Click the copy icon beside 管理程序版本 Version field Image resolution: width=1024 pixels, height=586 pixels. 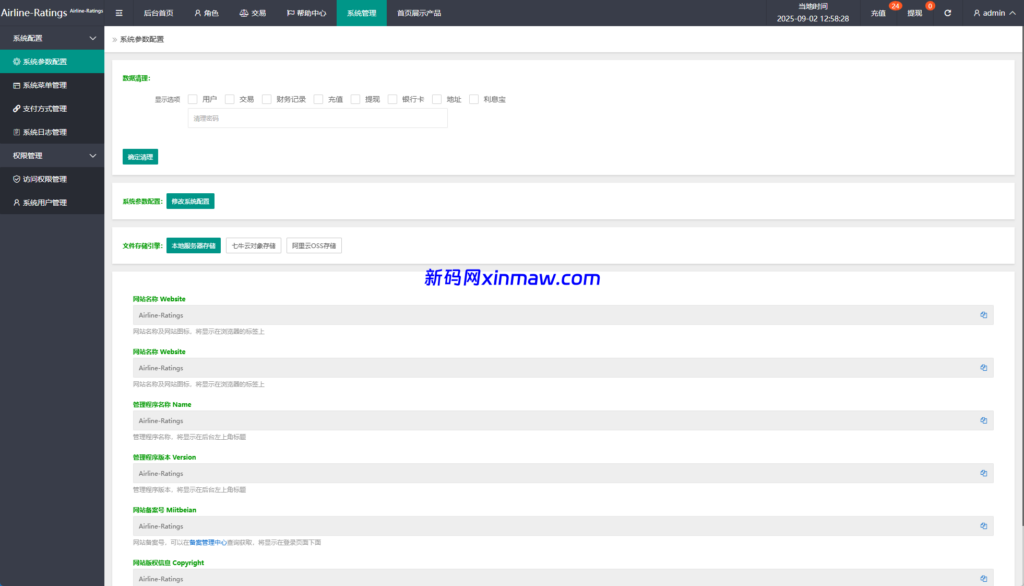tap(983, 473)
